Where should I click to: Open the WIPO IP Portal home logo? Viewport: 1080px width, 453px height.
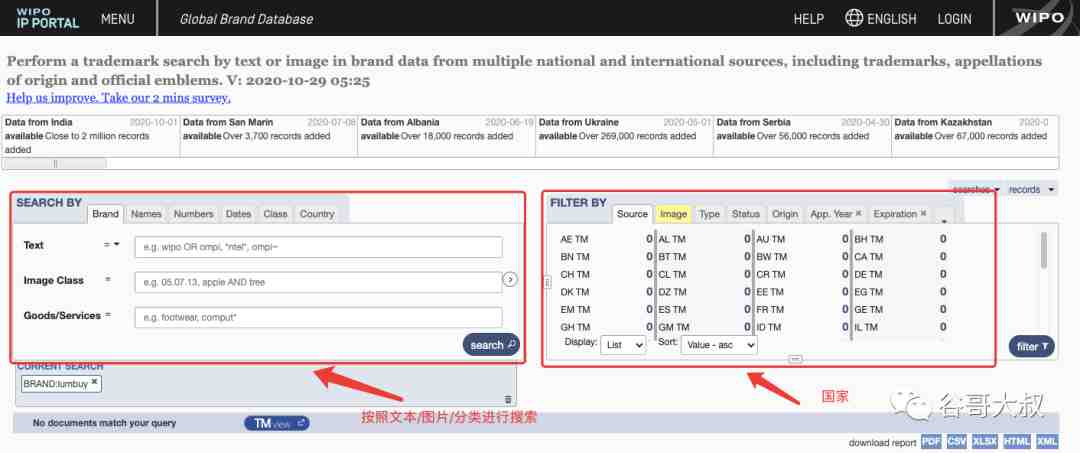(48, 18)
